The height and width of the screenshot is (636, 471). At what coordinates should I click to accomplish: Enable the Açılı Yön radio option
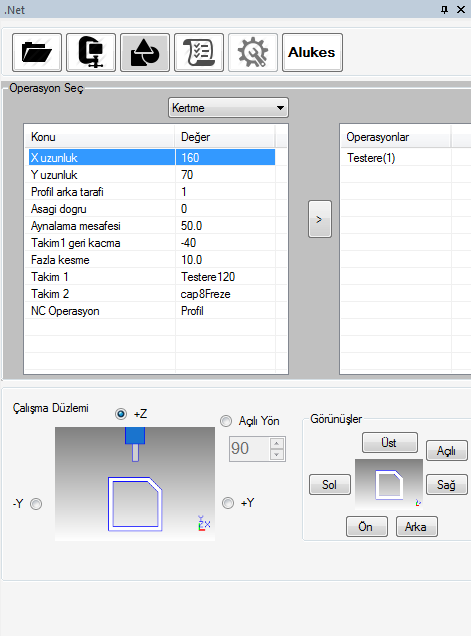226,421
